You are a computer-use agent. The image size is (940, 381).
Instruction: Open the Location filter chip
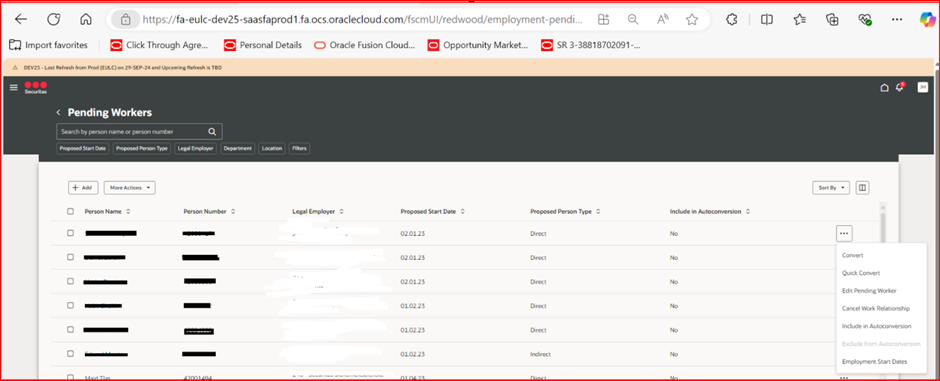(x=272, y=148)
